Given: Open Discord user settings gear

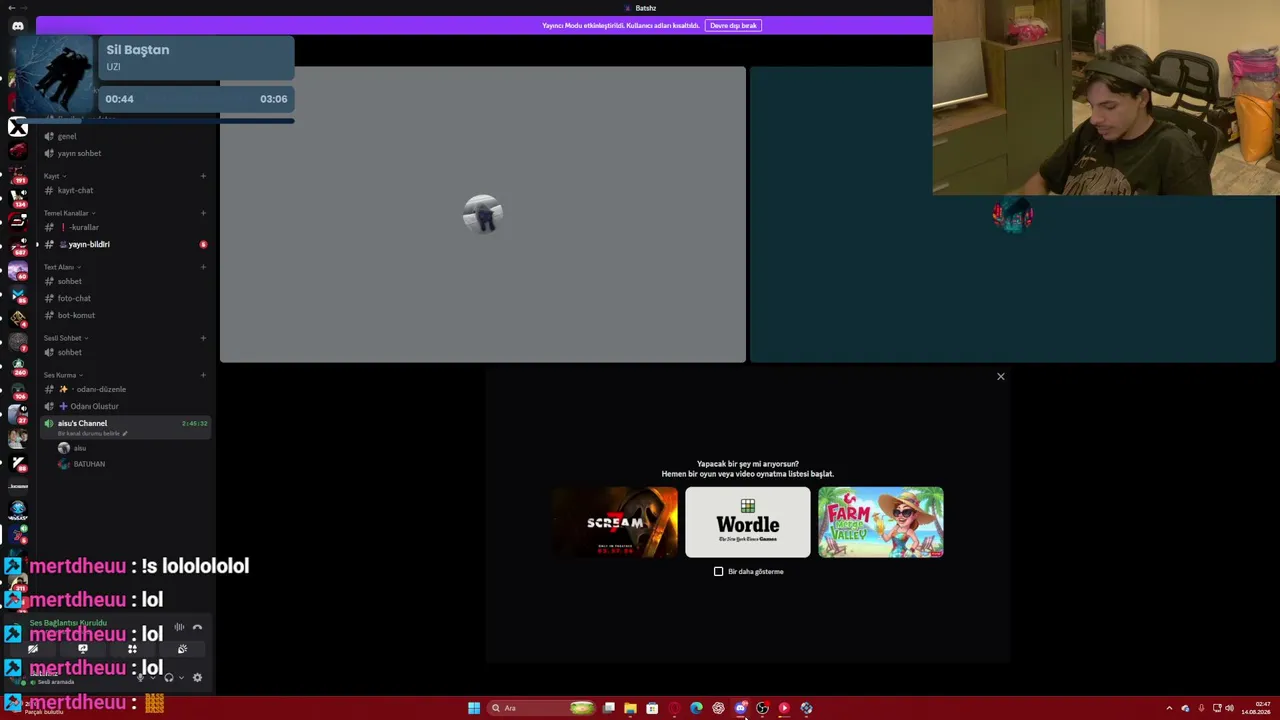Looking at the screenshot, I should pos(197,677).
